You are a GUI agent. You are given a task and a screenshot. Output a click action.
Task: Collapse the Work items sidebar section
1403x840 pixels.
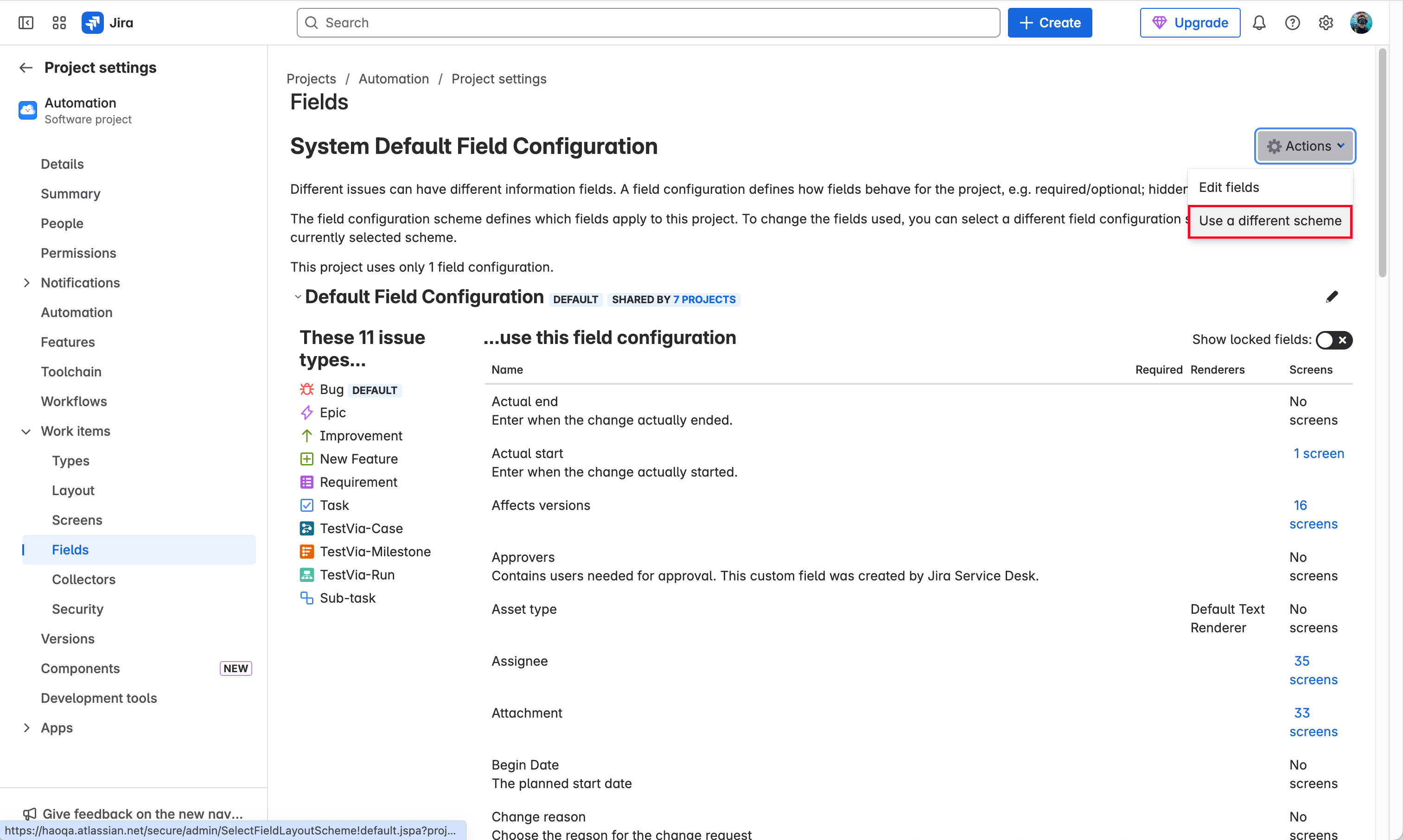[x=26, y=431]
